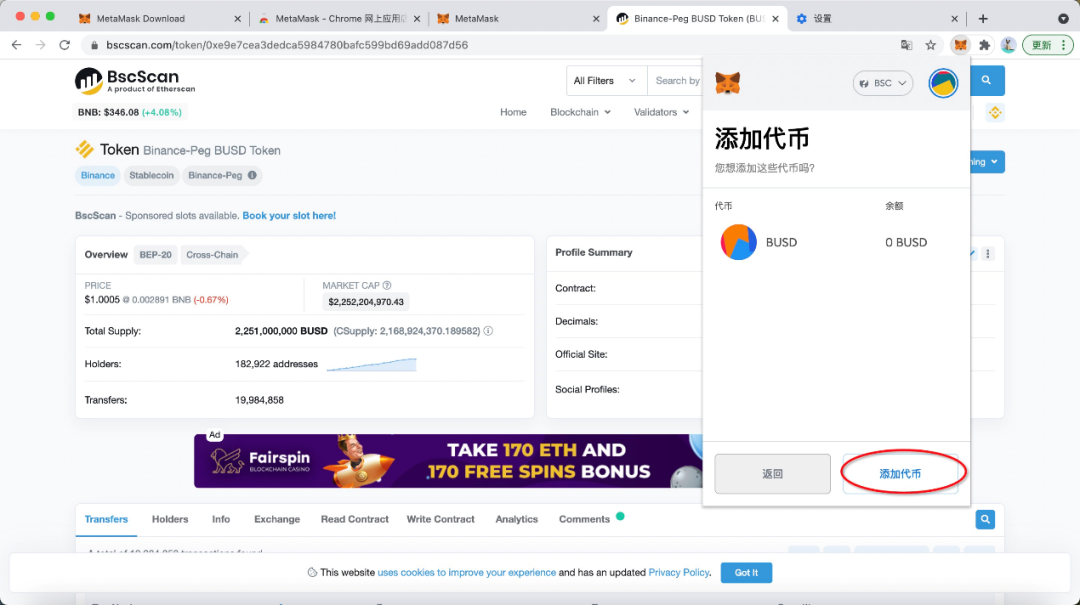The image size is (1080, 605).
Task: Open the Info tab
Action: point(221,520)
